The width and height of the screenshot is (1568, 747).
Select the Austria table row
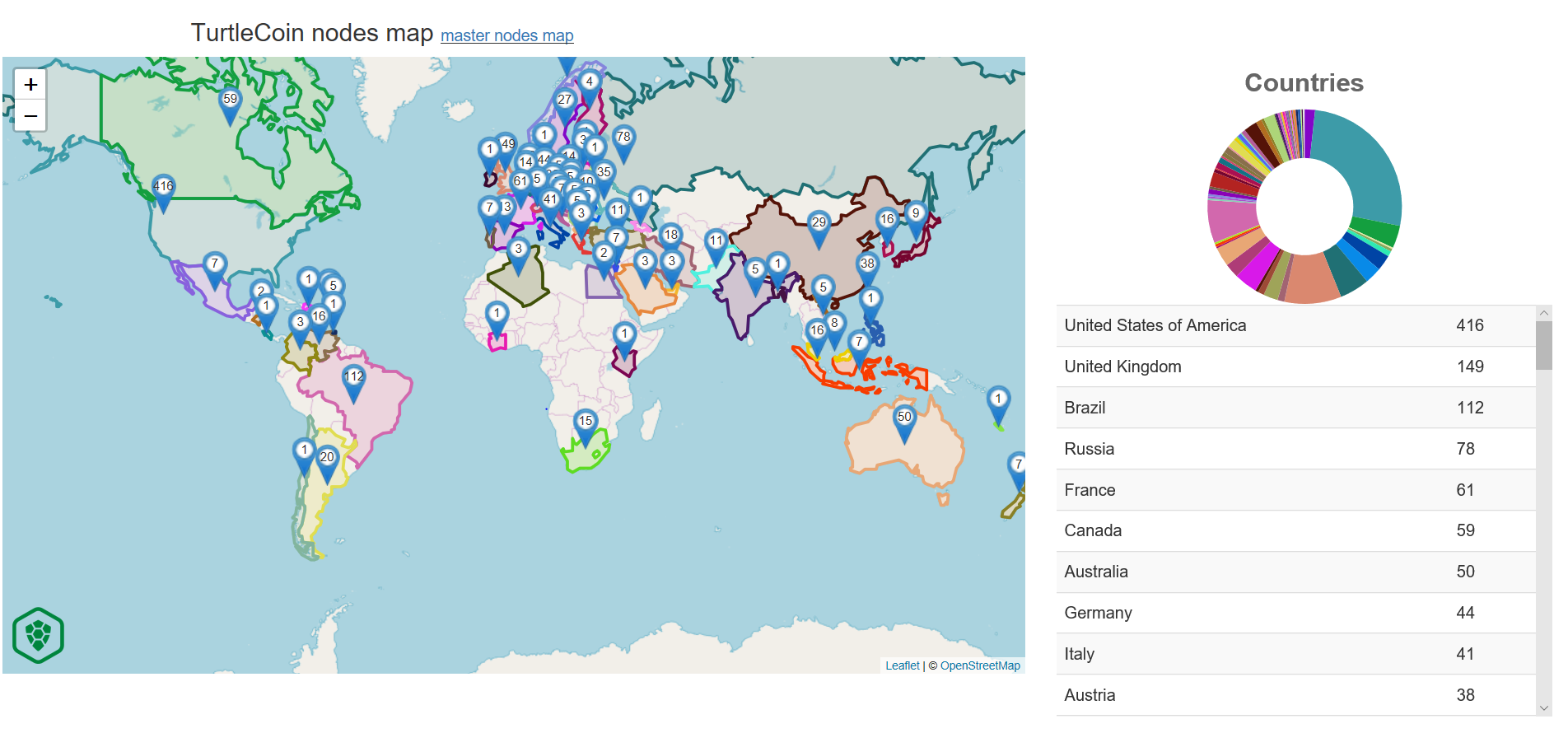(1295, 695)
